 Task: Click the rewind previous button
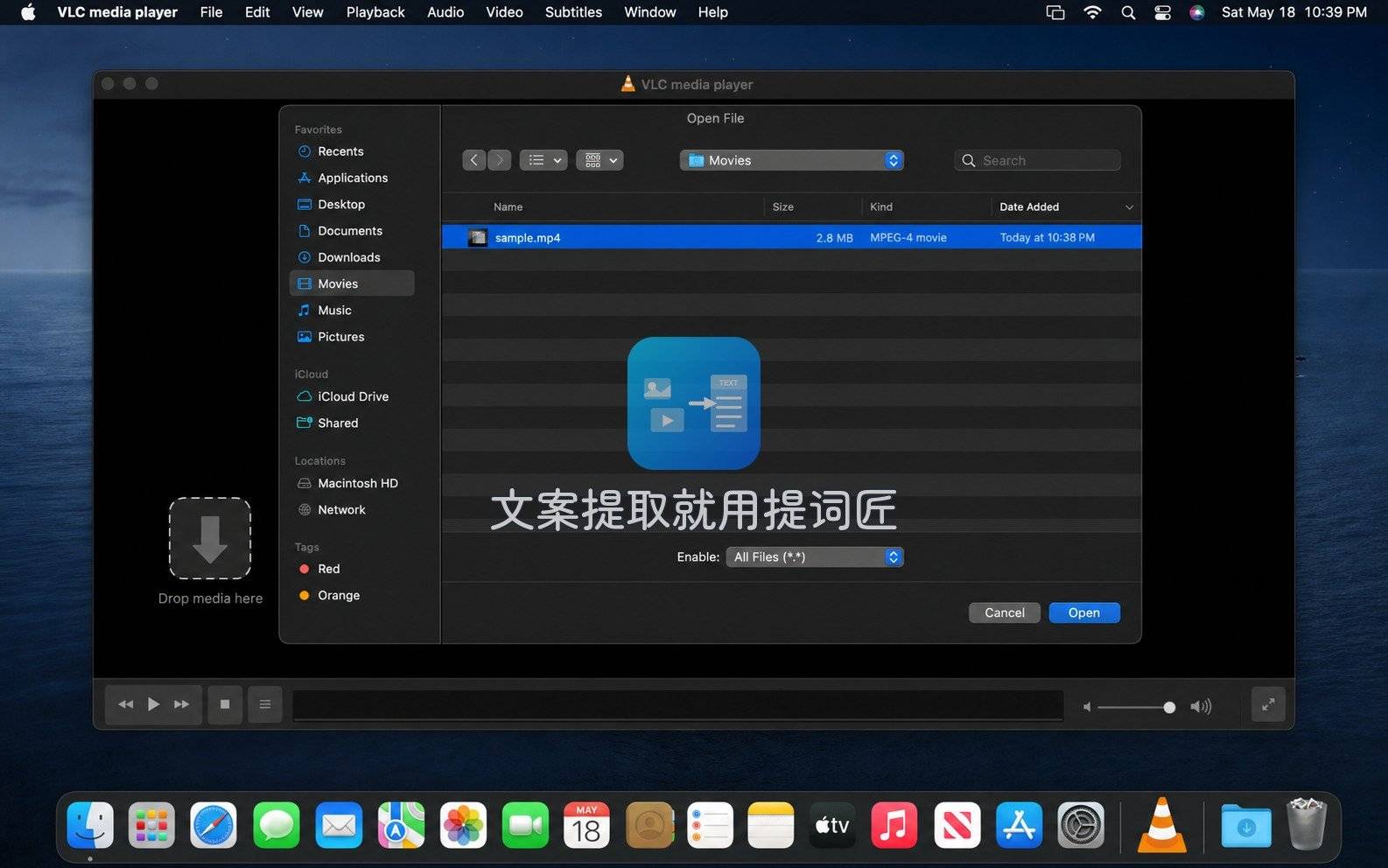click(126, 704)
